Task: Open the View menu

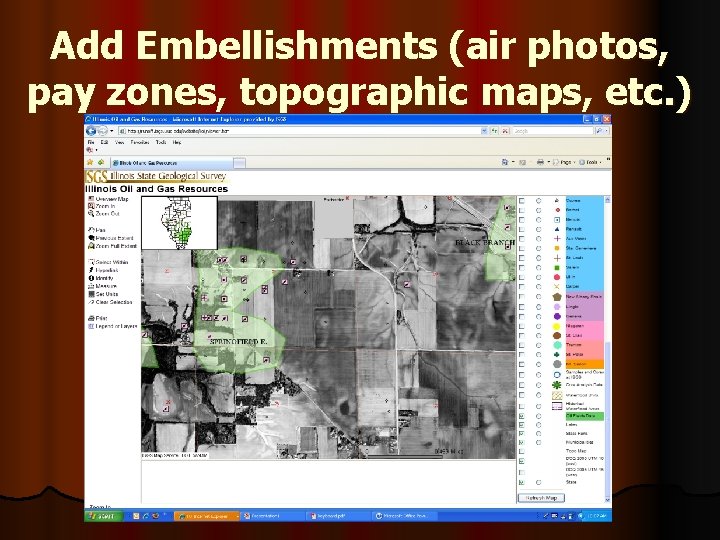Action: pyautogui.click(x=119, y=142)
